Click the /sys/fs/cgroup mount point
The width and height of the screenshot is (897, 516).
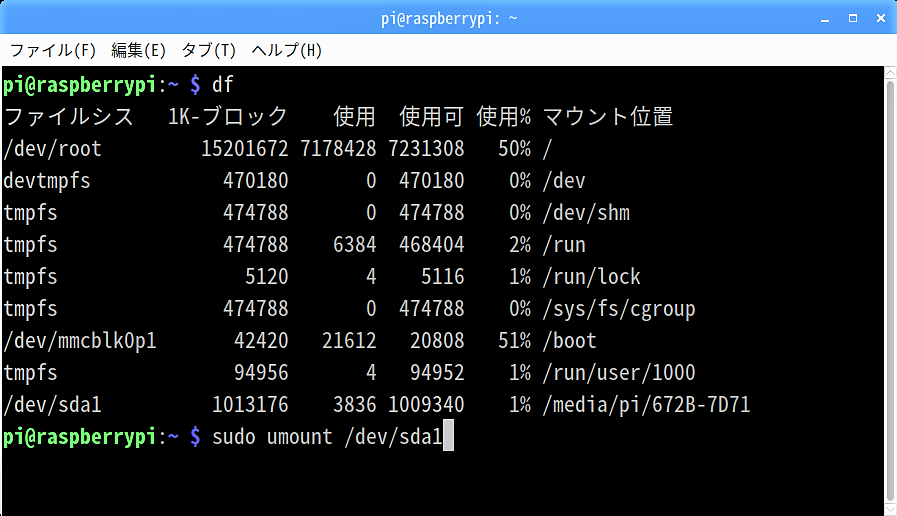pos(619,309)
